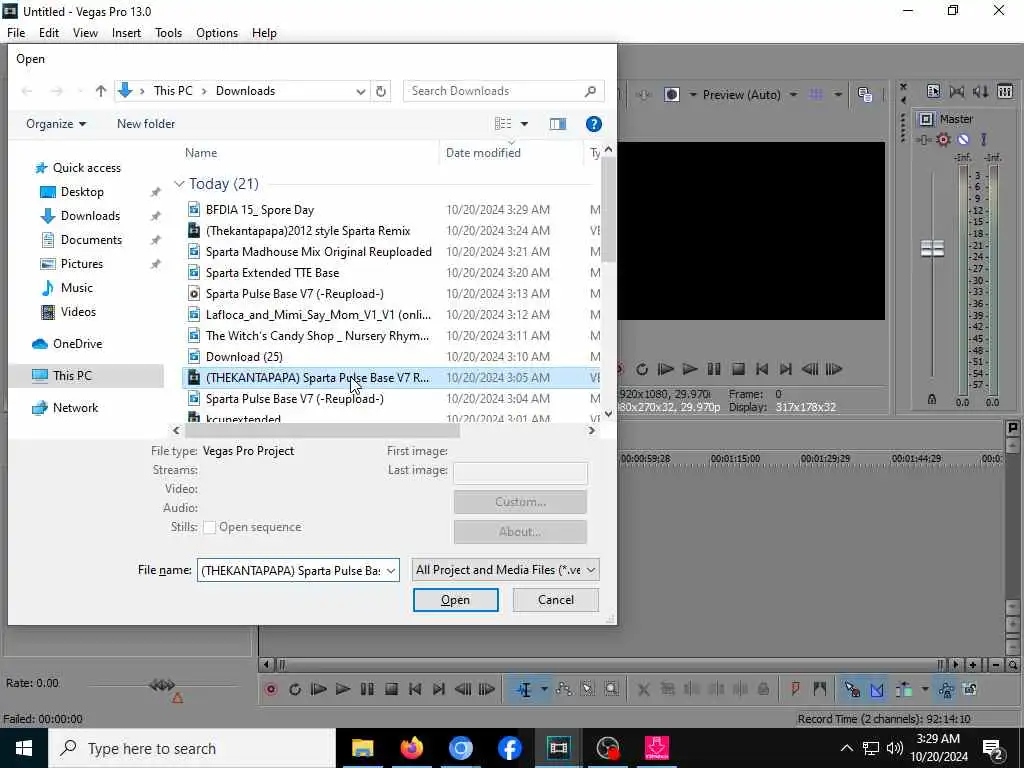This screenshot has width=1024, height=768.
Task: Toggle Enable Snapping in the timeline toolbar
Action: (852, 689)
